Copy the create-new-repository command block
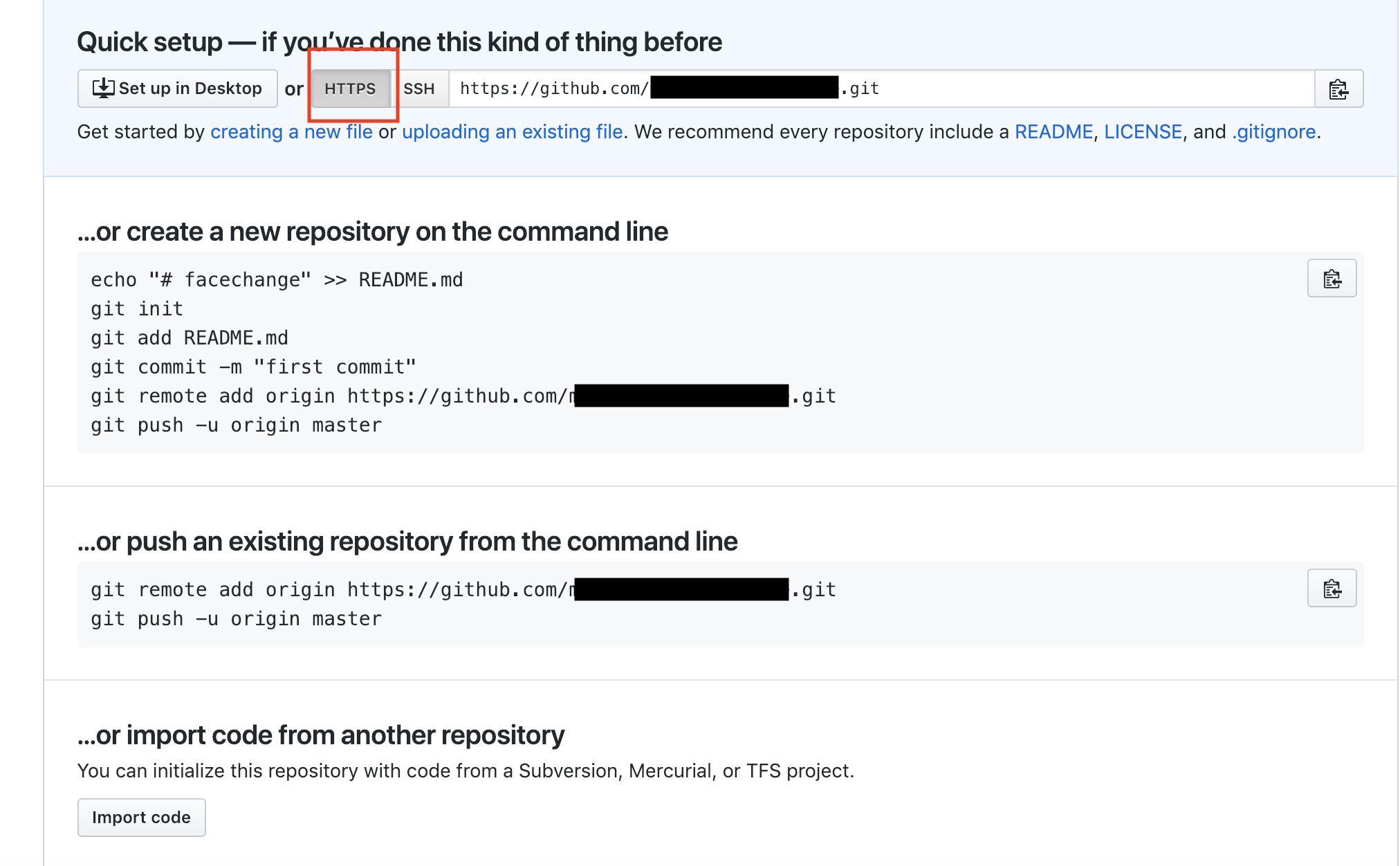The height and width of the screenshot is (866, 1400). (1331, 278)
